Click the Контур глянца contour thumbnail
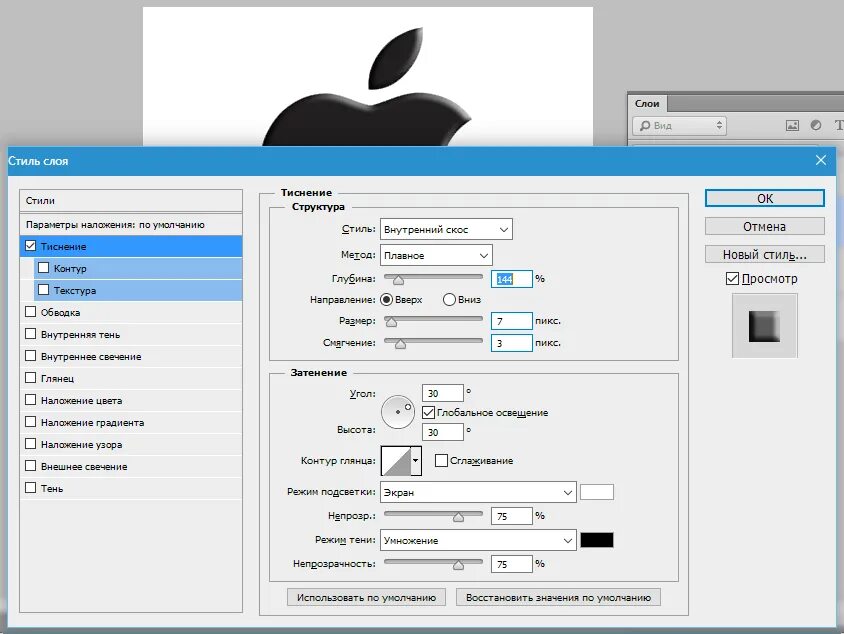 [396, 461]
